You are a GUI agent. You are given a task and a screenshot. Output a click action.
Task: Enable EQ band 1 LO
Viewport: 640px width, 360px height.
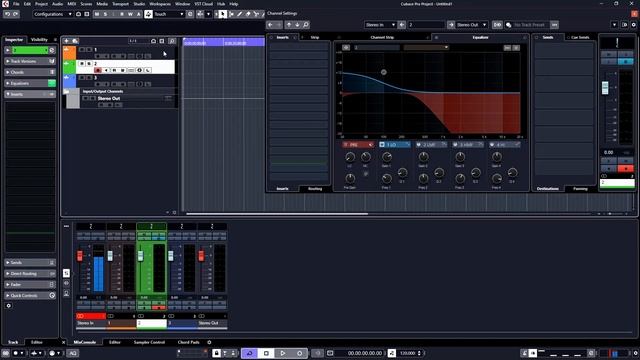point(382,144)
